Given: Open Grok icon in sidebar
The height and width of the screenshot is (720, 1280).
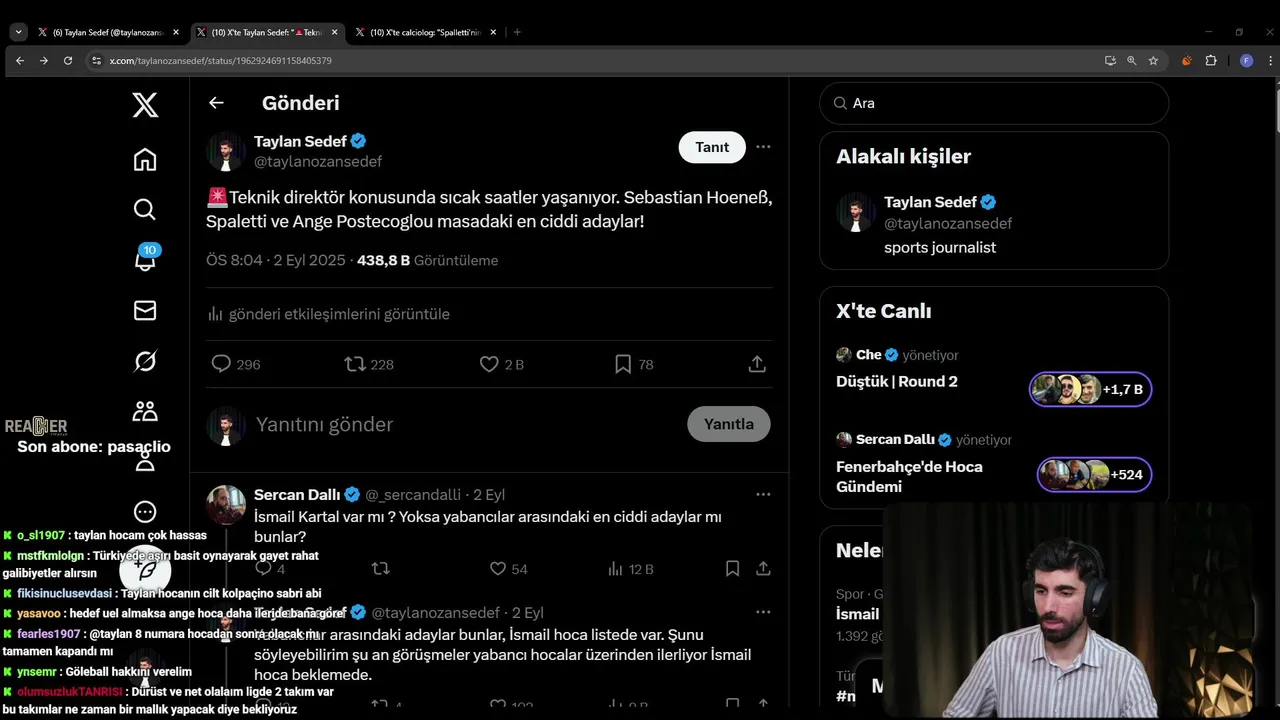Looking at the screenshot, I should (145, 361).
